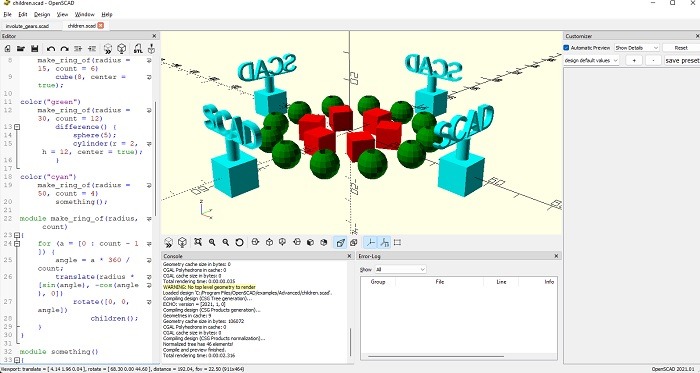Close the Editor panel

(154, 36)
